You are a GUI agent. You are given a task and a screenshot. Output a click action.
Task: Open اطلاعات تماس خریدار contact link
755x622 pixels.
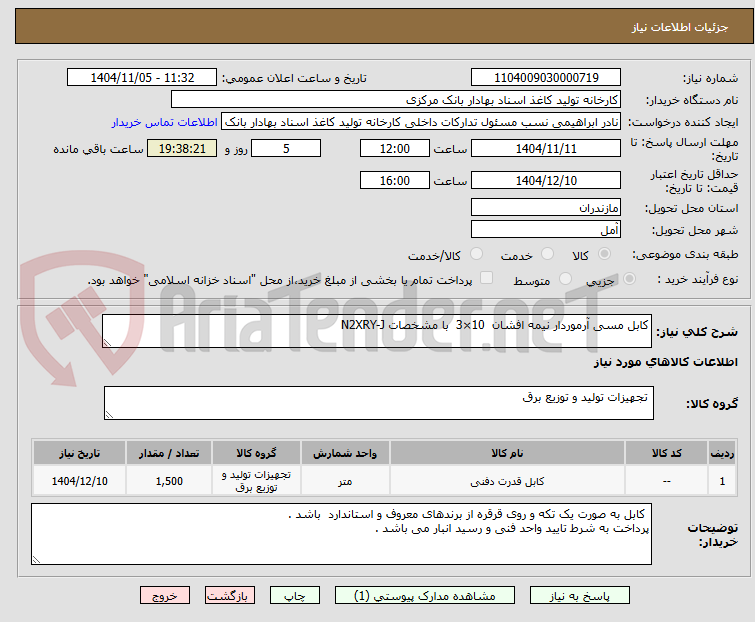pos(165,122)
